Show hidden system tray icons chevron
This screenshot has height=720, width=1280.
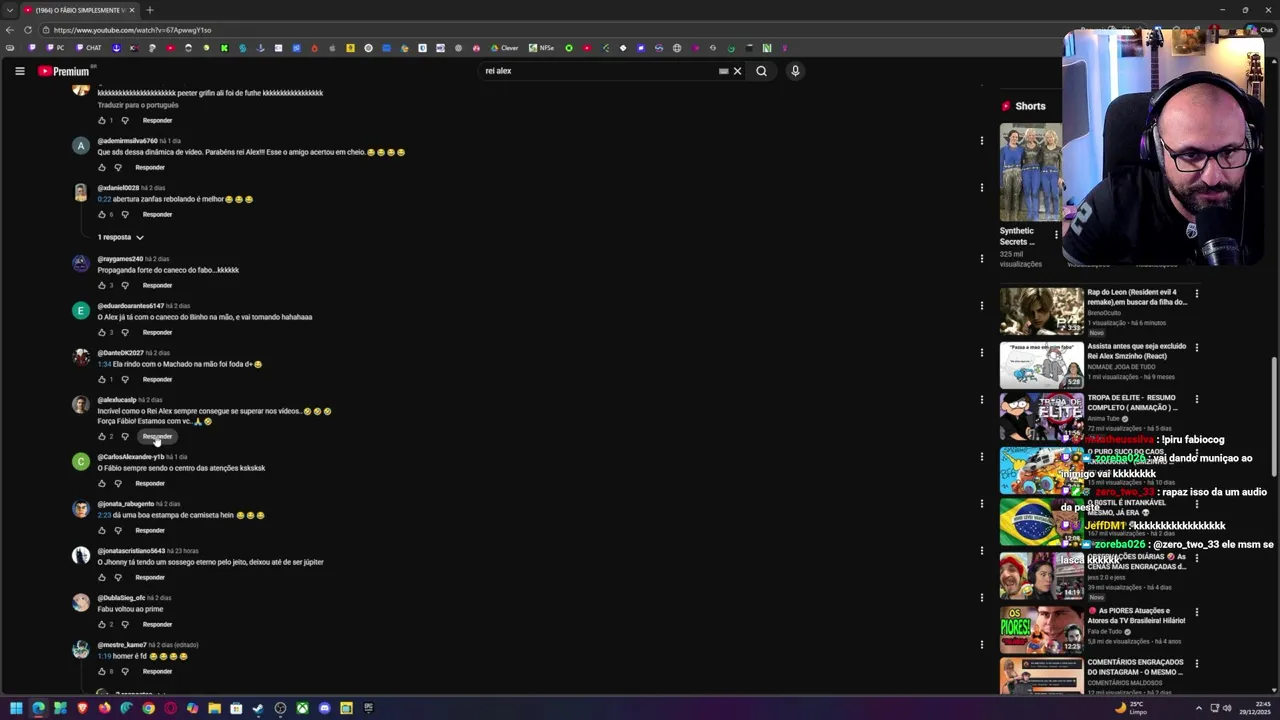pos(1199,708)
